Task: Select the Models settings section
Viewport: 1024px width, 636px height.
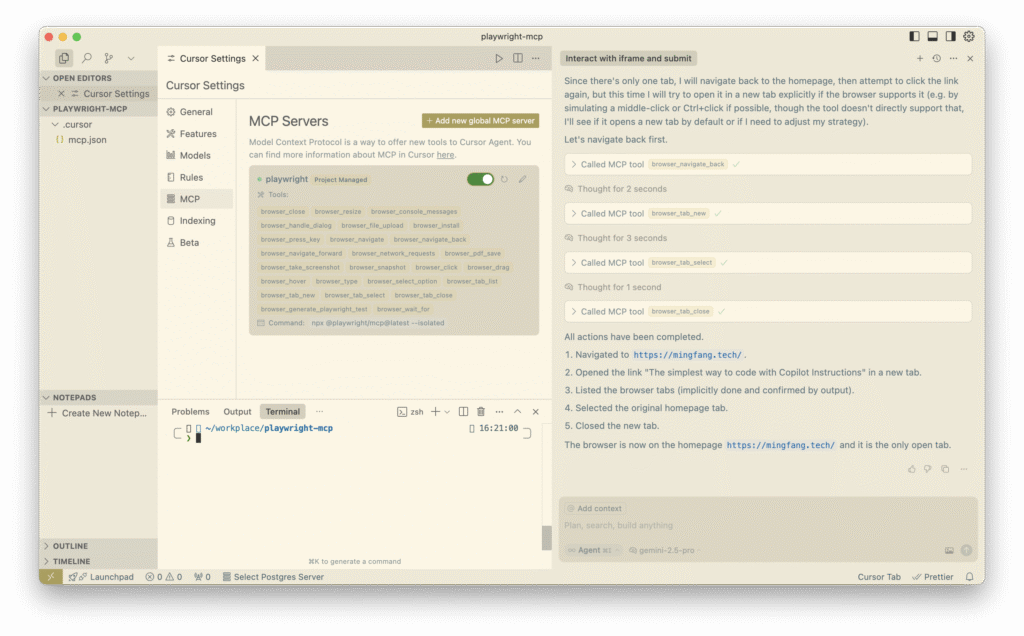Action: [x=195, y=155]
